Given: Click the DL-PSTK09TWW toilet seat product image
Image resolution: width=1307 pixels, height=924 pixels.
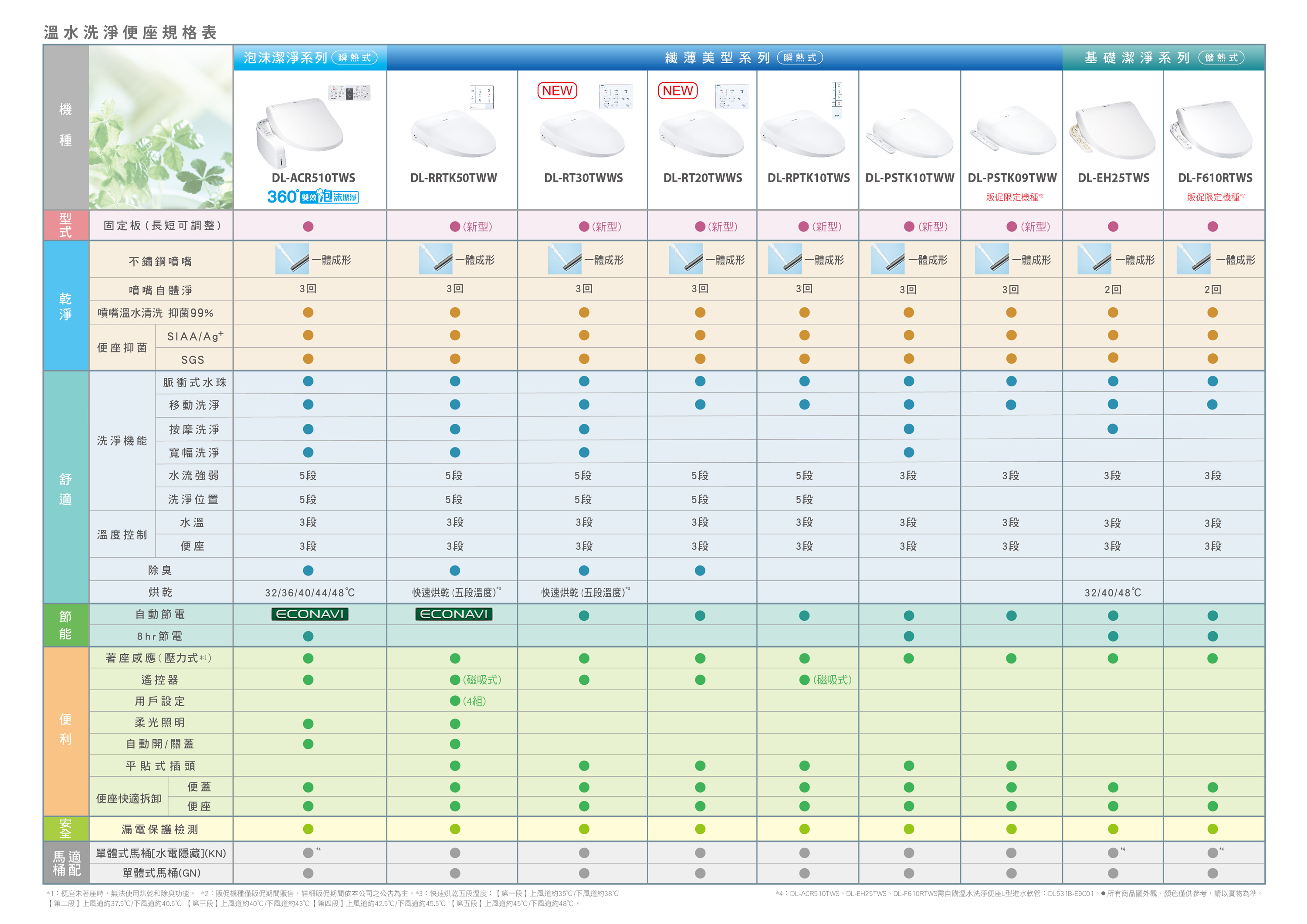Looking at the screenshot, I should coord(1012,131).
